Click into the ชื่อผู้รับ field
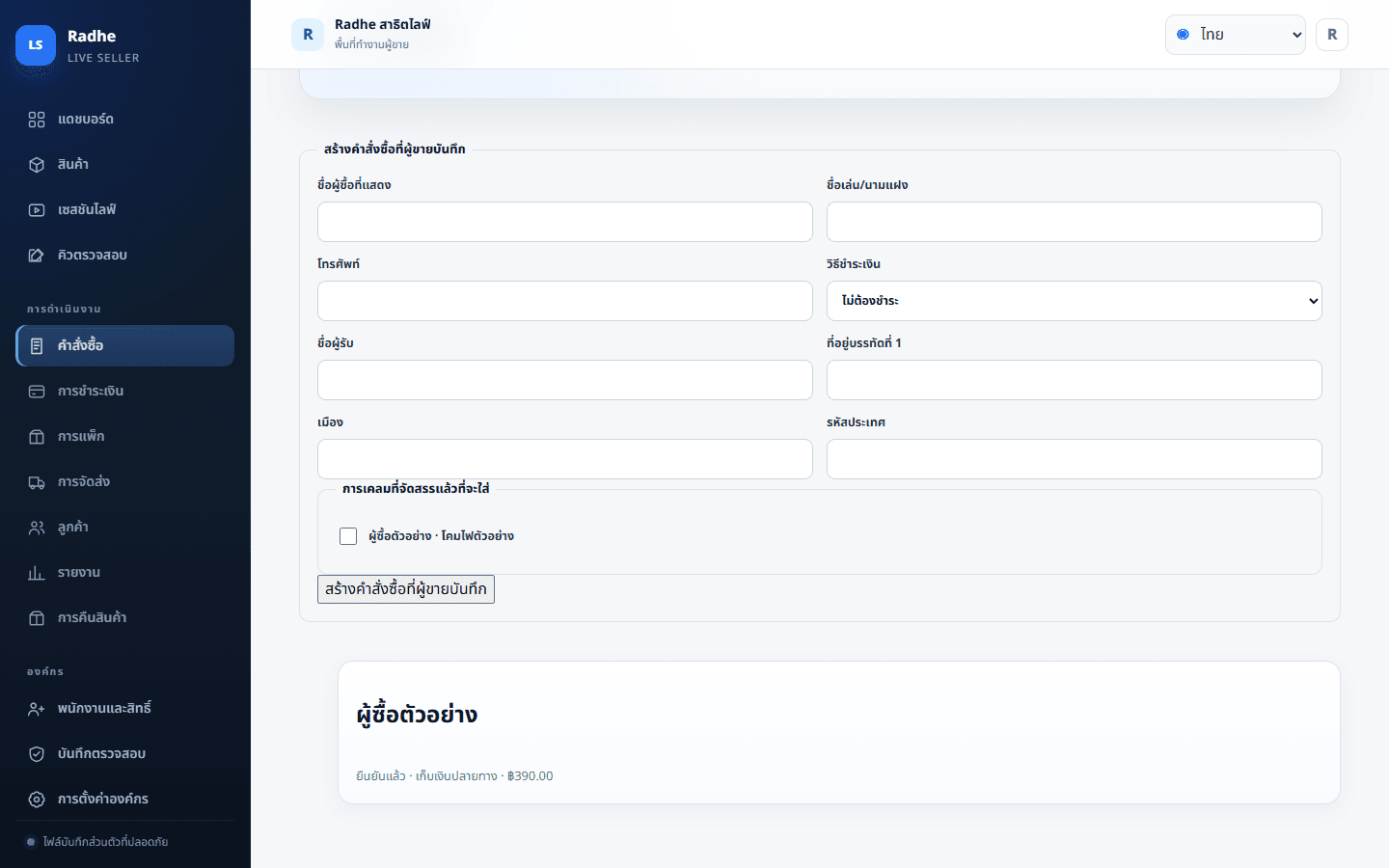The height and width of the screenshot is (868, 1389). (565, 380)
